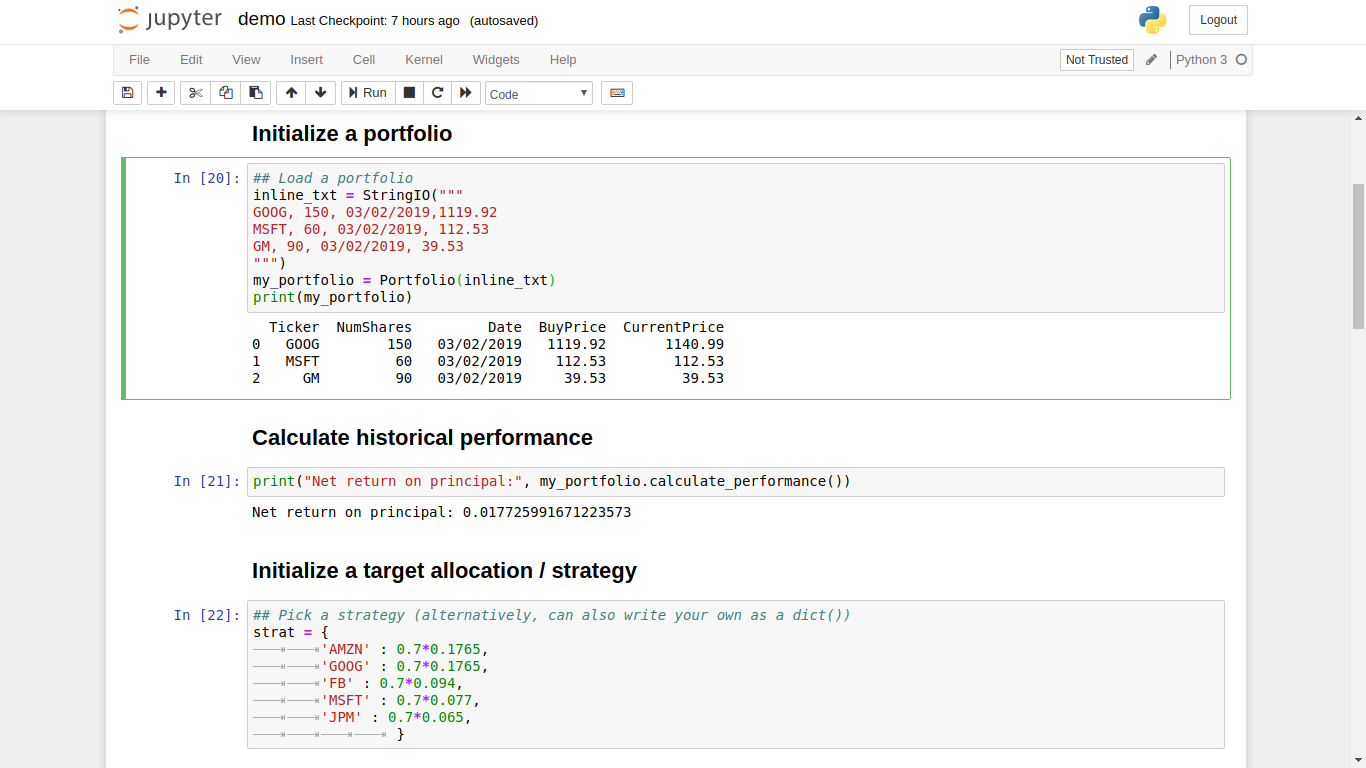
Task: Click the kernel idle indicator circle
Action: click(1241, 60)
